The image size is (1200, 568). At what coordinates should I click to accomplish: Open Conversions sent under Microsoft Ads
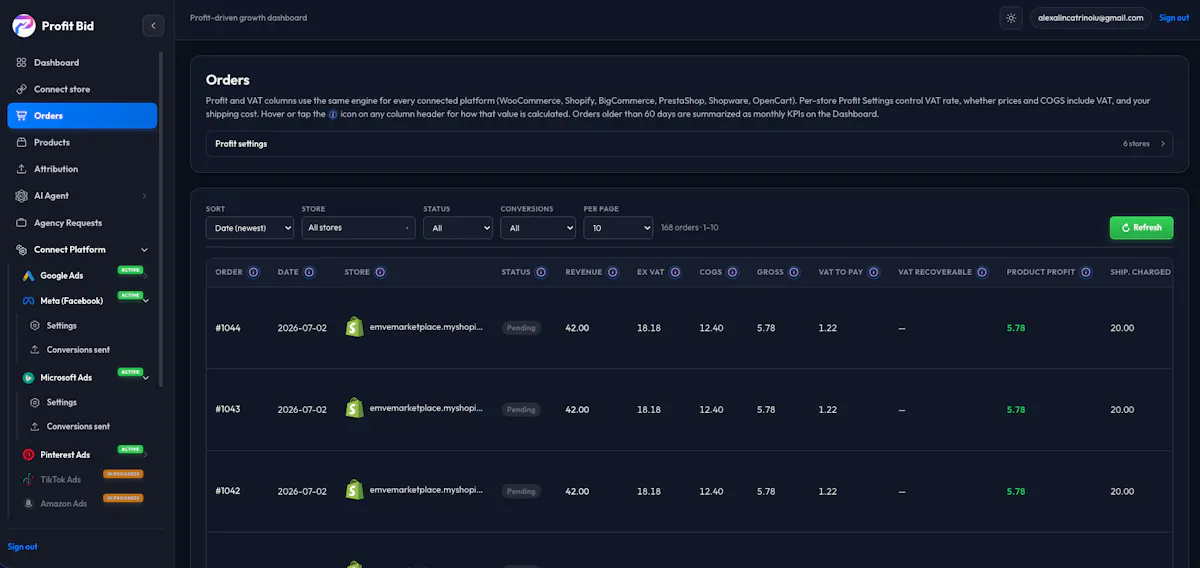(x=78, y=426)
